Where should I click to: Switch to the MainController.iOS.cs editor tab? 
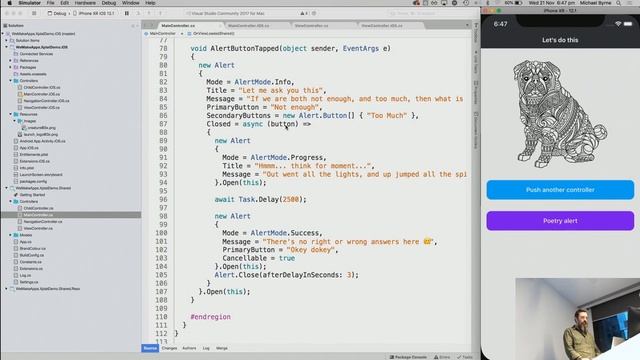[x=249, y=26]
